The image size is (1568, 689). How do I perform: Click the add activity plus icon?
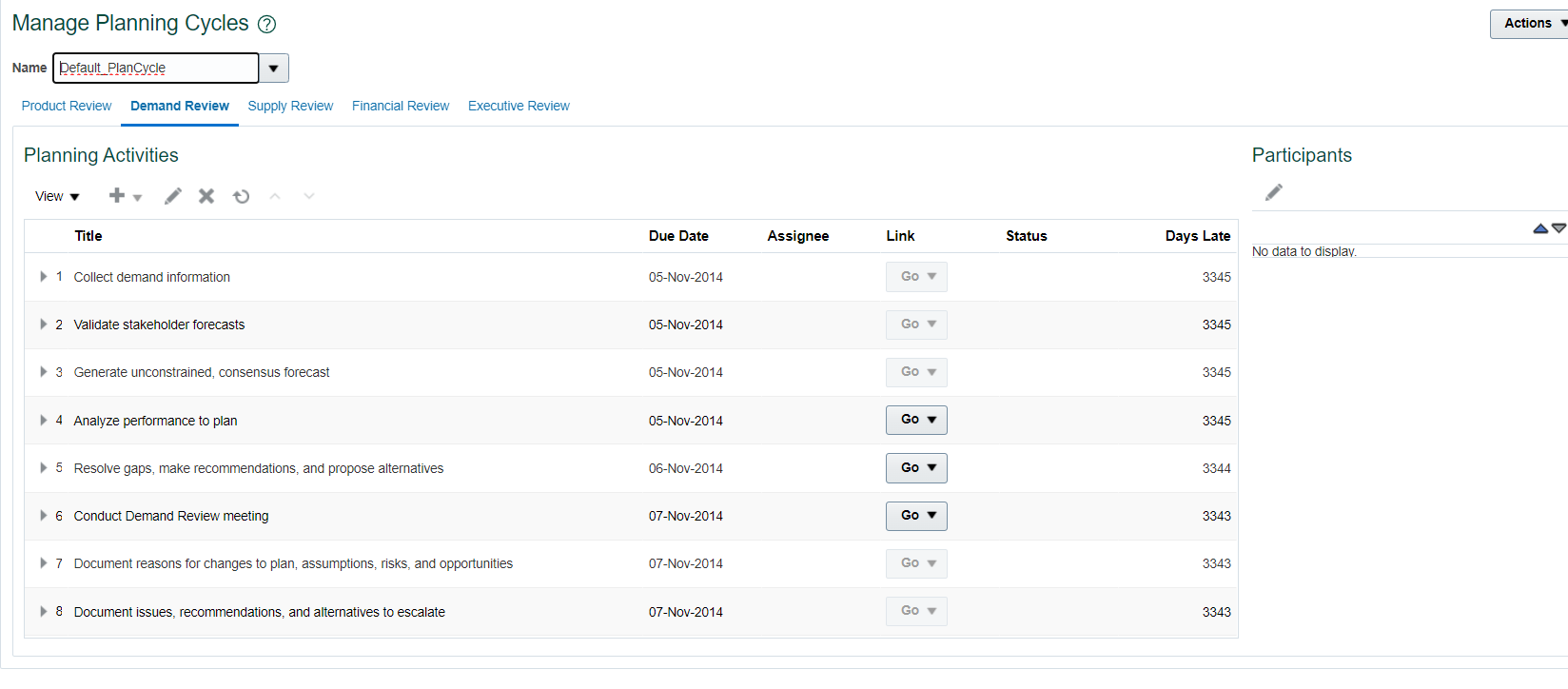click(117, 195)
